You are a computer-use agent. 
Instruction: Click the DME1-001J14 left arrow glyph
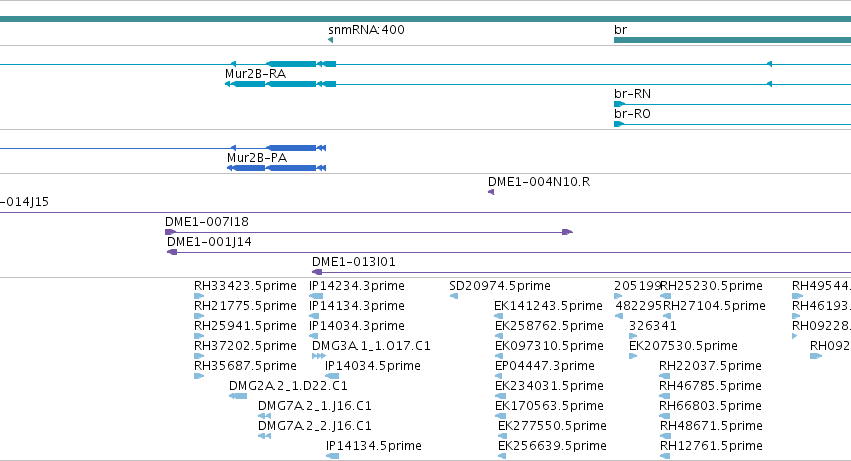(x=172, y=252)
